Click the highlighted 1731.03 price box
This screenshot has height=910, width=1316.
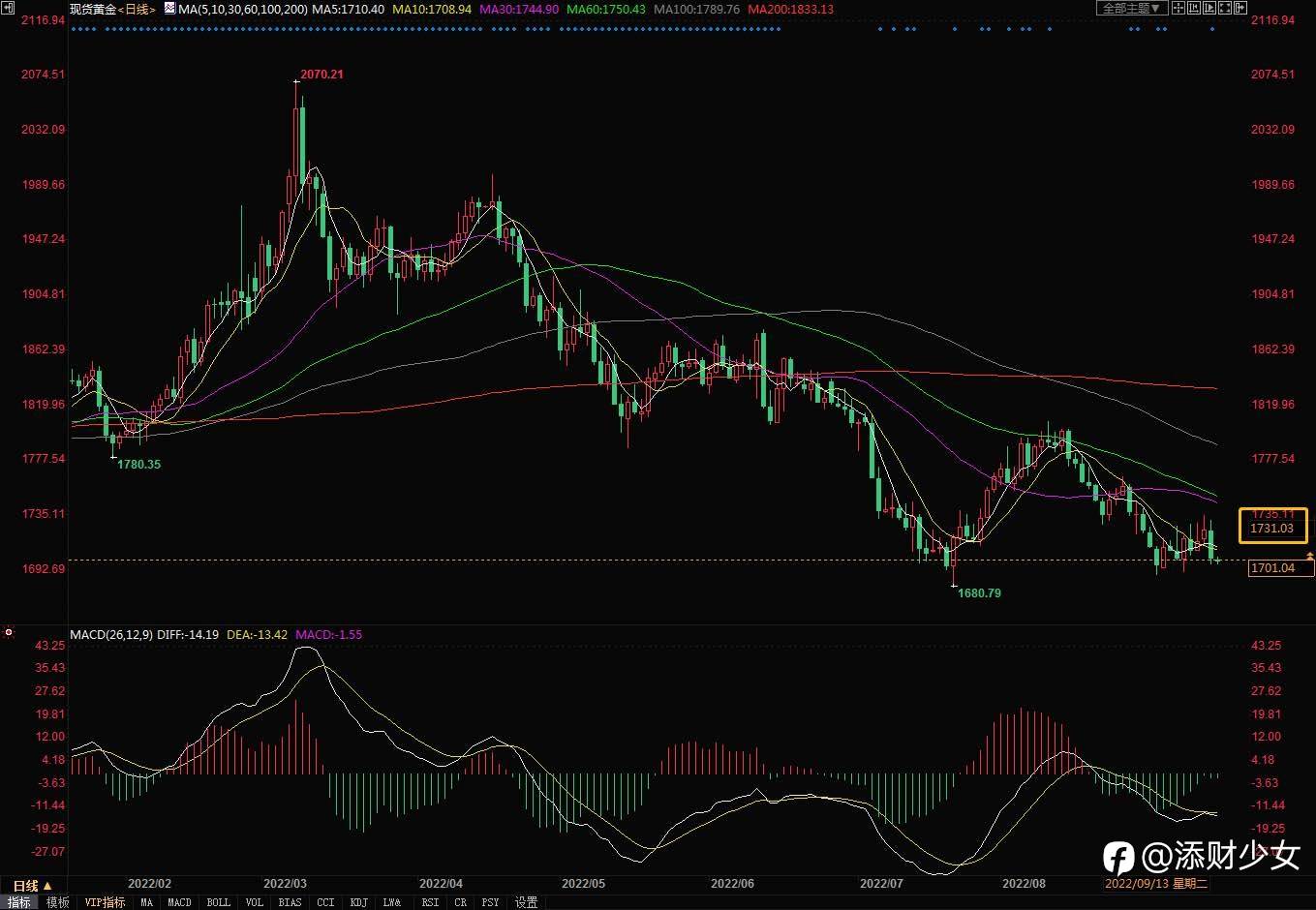click(1272, 528)
